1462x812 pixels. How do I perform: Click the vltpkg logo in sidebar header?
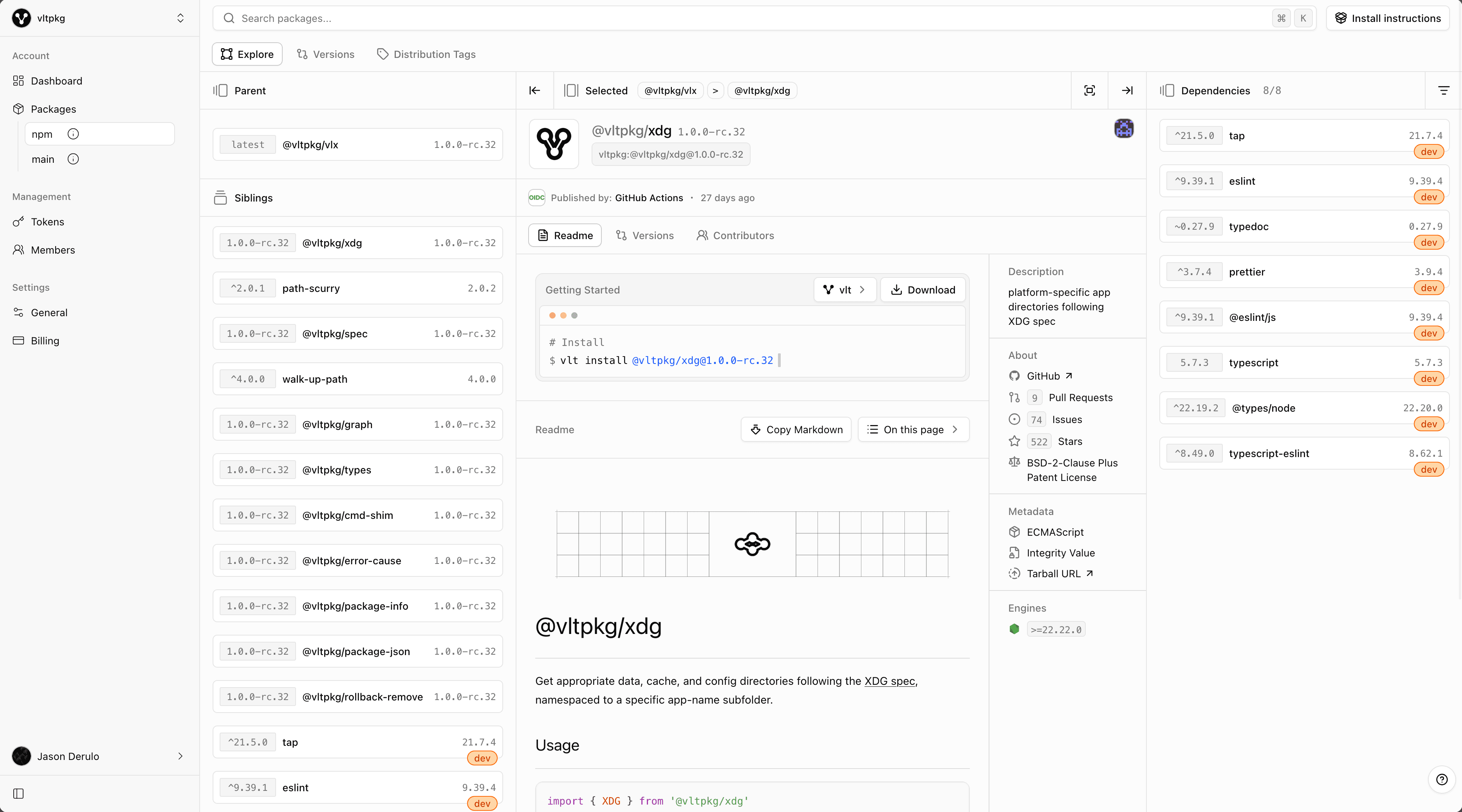coord(22,18)
